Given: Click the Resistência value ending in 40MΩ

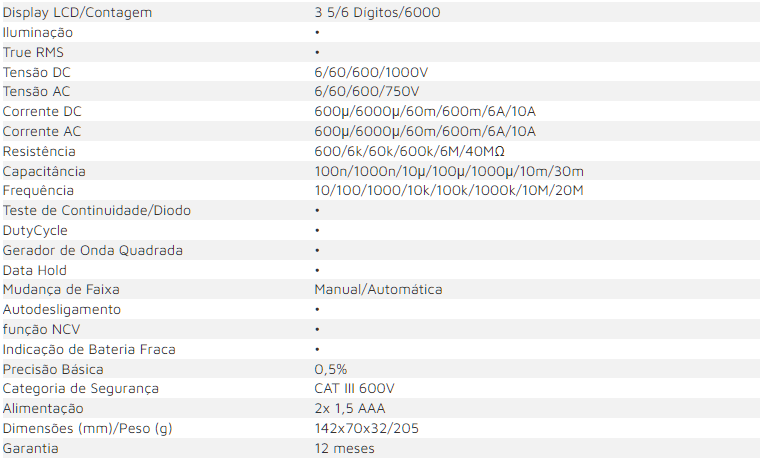Looking at the screenshot, I should tap(409, 151).
